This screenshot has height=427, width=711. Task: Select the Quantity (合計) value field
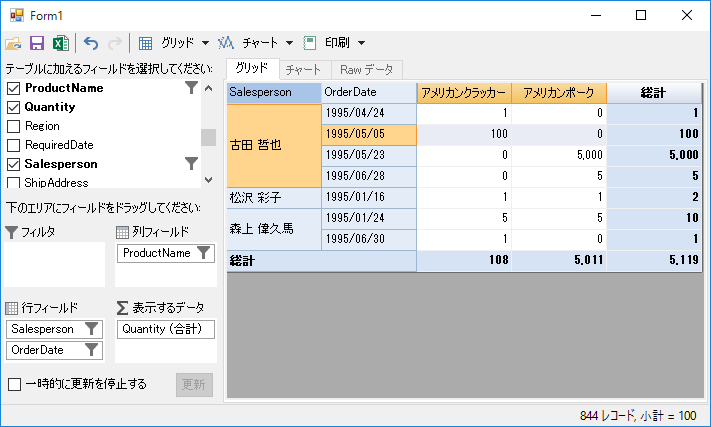coord(165,329)
